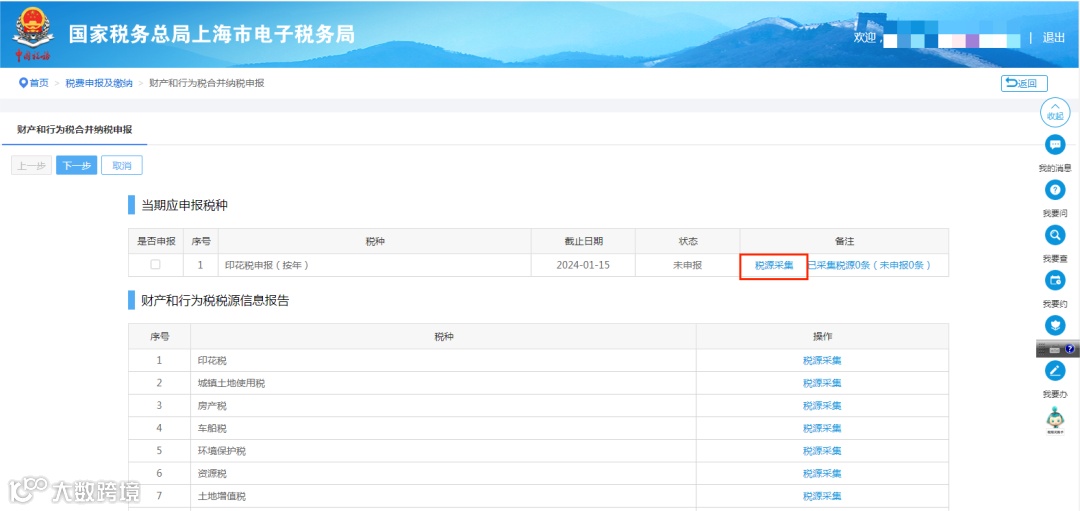Click 当期应申报税种 section heading
Screen dimensions: 1080x511
[185, 205]
